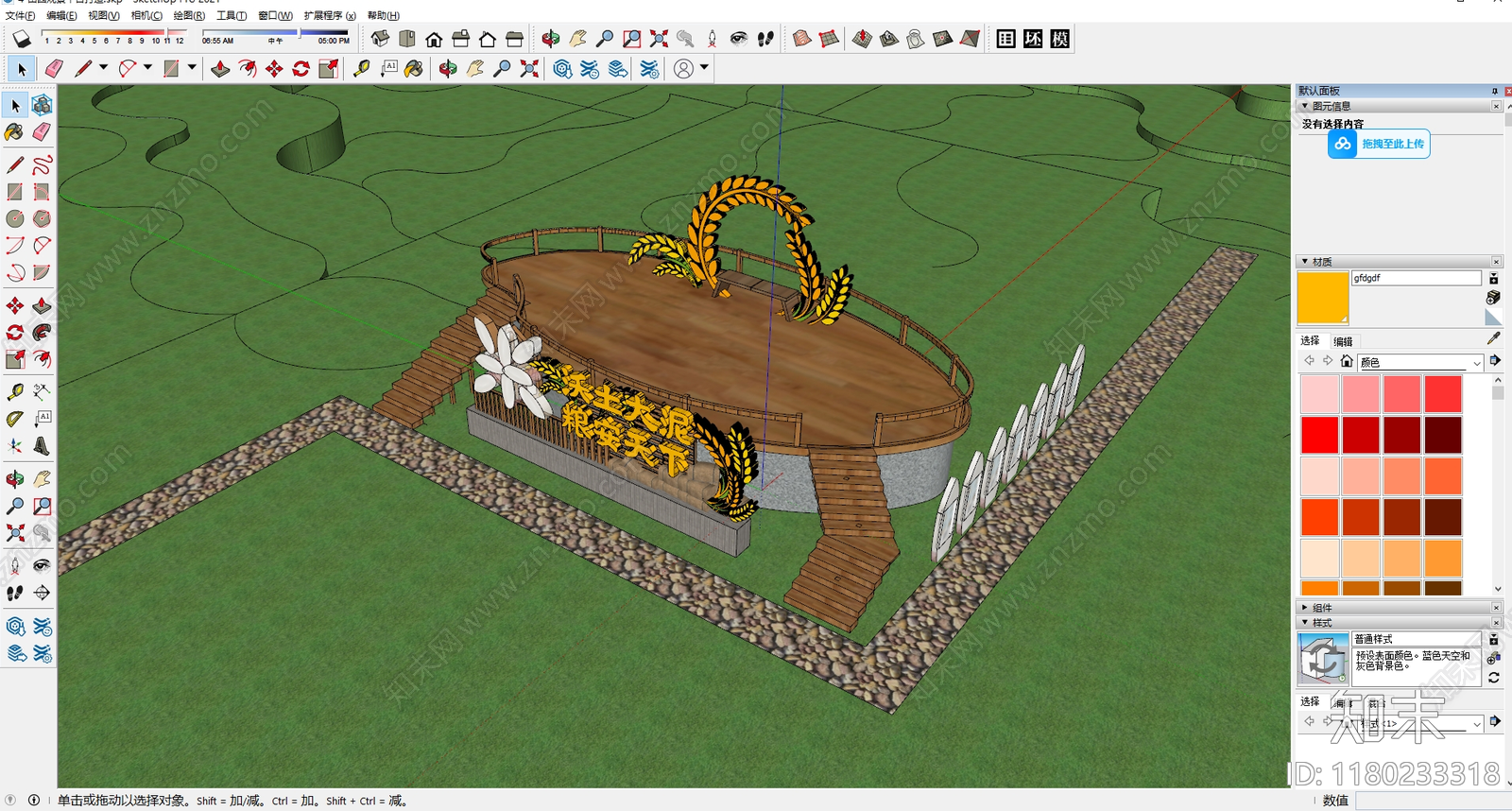The width and height of the screenshot is (1512, 811).
Task: Activate the Zoom Window tool
Action: click(632, 39)
